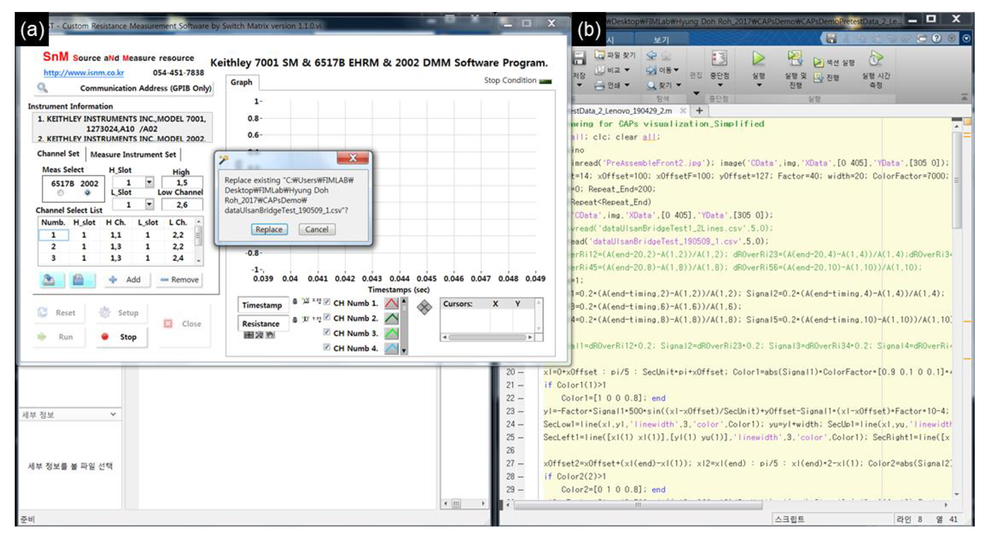Toggle the CH Numb 3 checkbox
Viewport: 986px width, 537px height.
(327, 333)
